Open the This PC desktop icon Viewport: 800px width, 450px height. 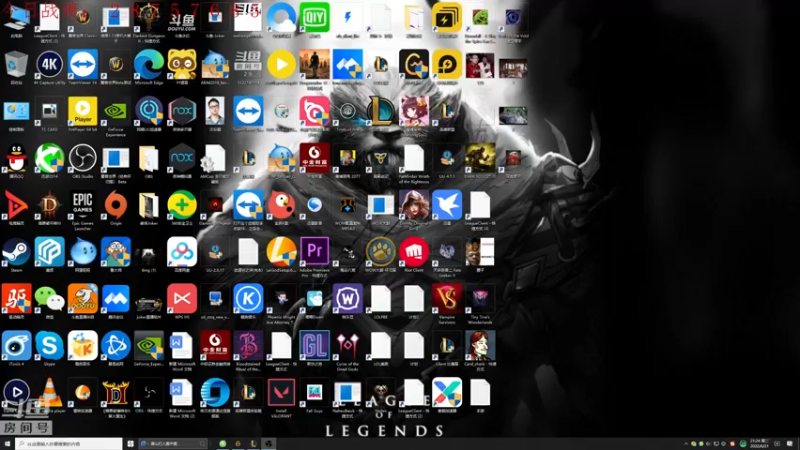pos(16,18)
